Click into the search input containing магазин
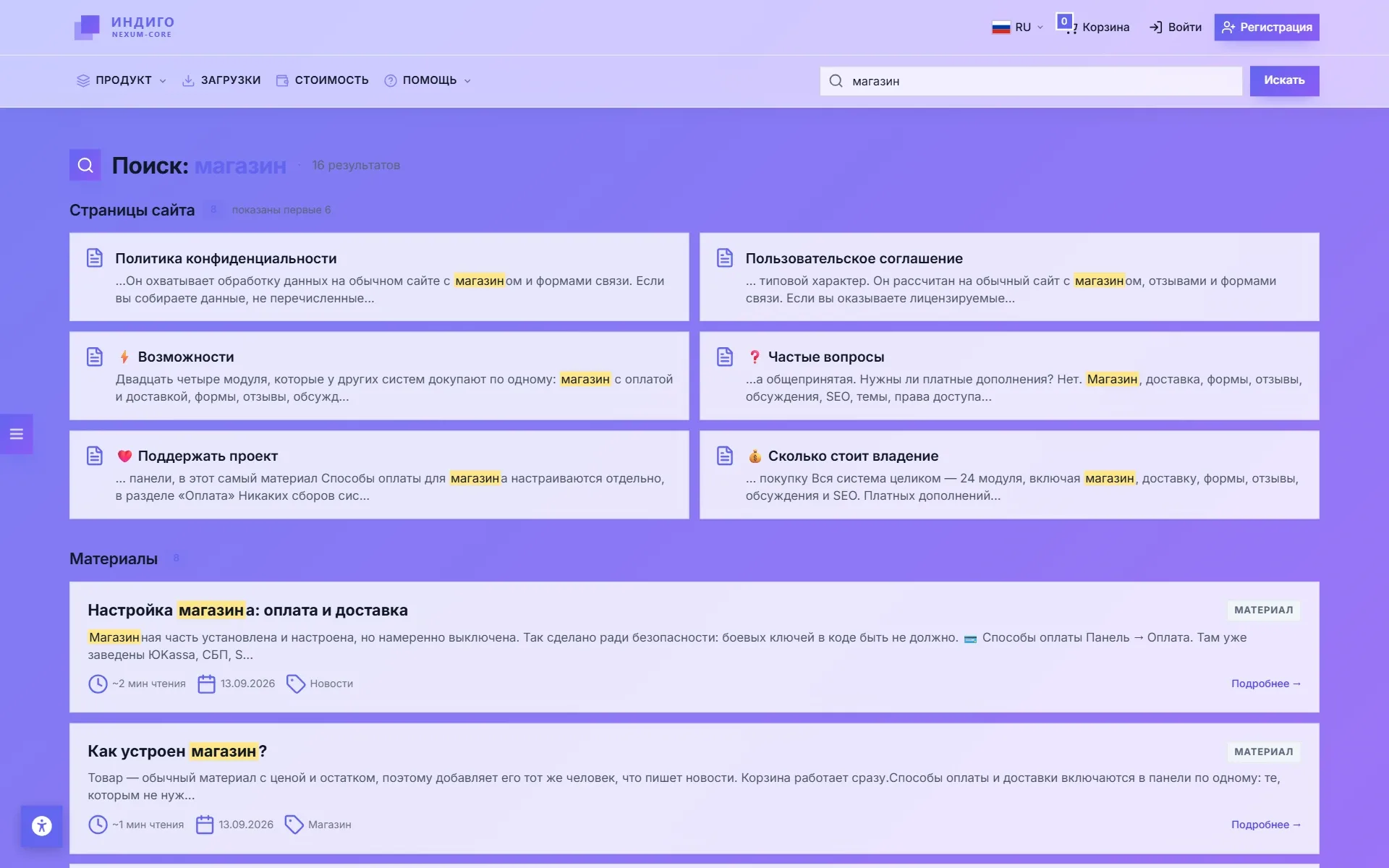Viewport: 1389px width, 868px height. tap(1031, 81)
